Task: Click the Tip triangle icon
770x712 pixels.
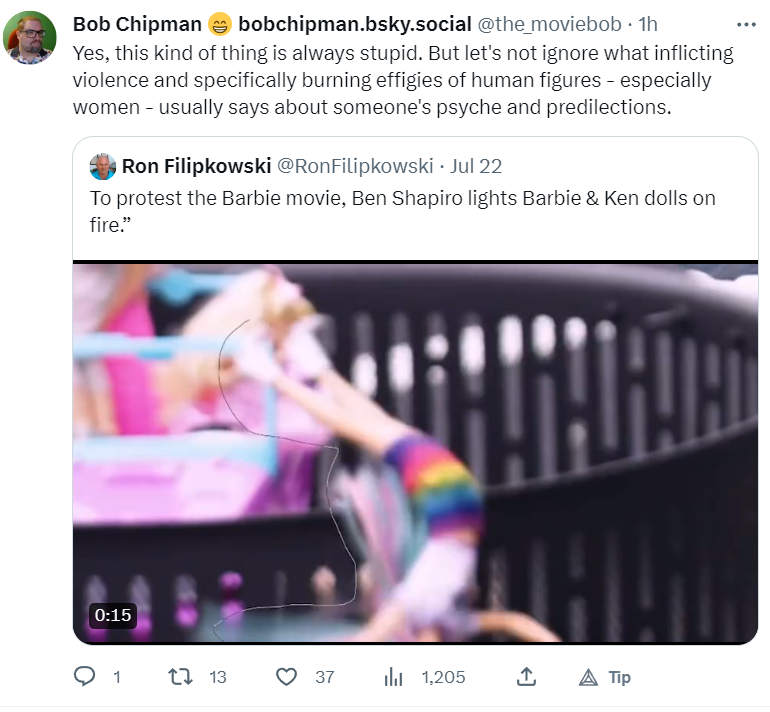Action: tap(588, 678)
